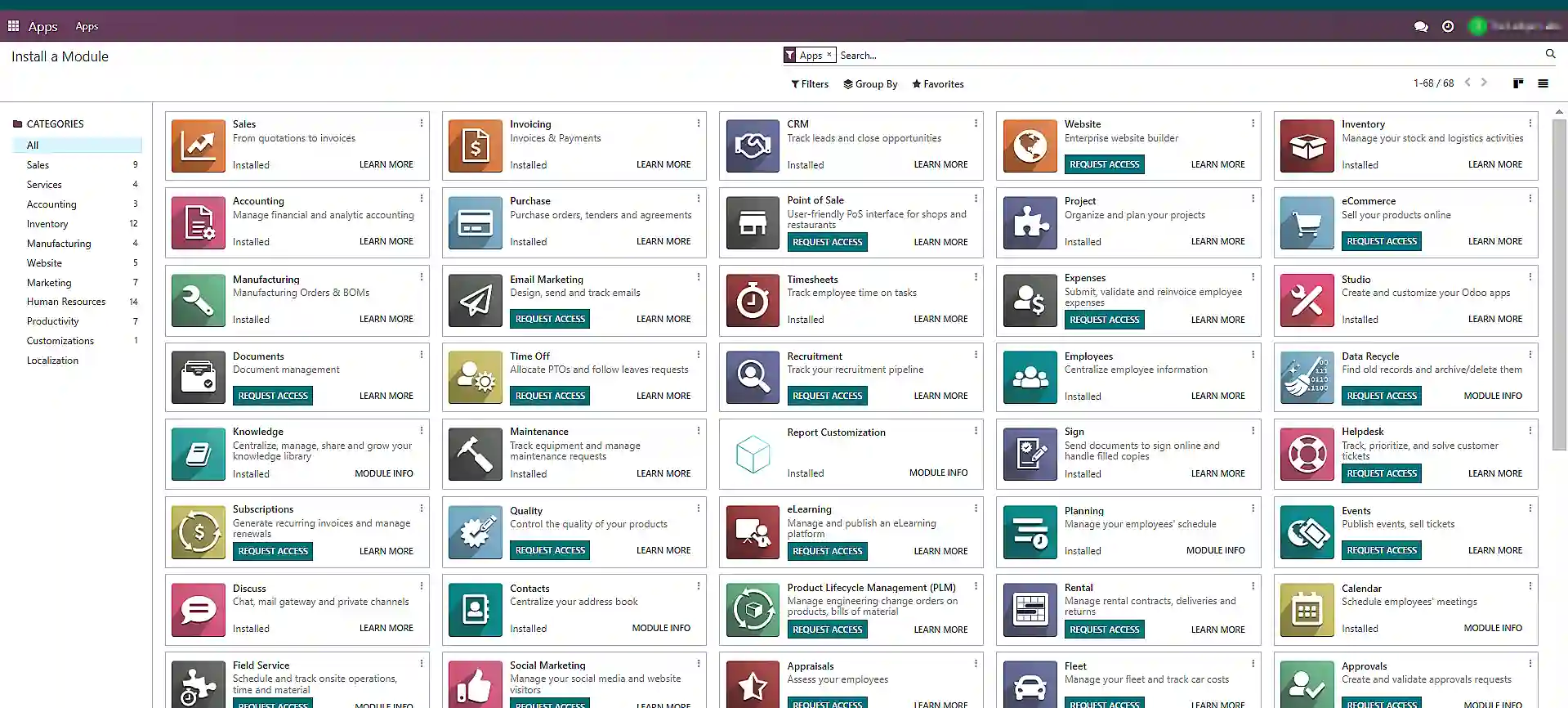Click the Sales module icon
This screenshot has height=708, width=1568.
click(x=199, y=146)
